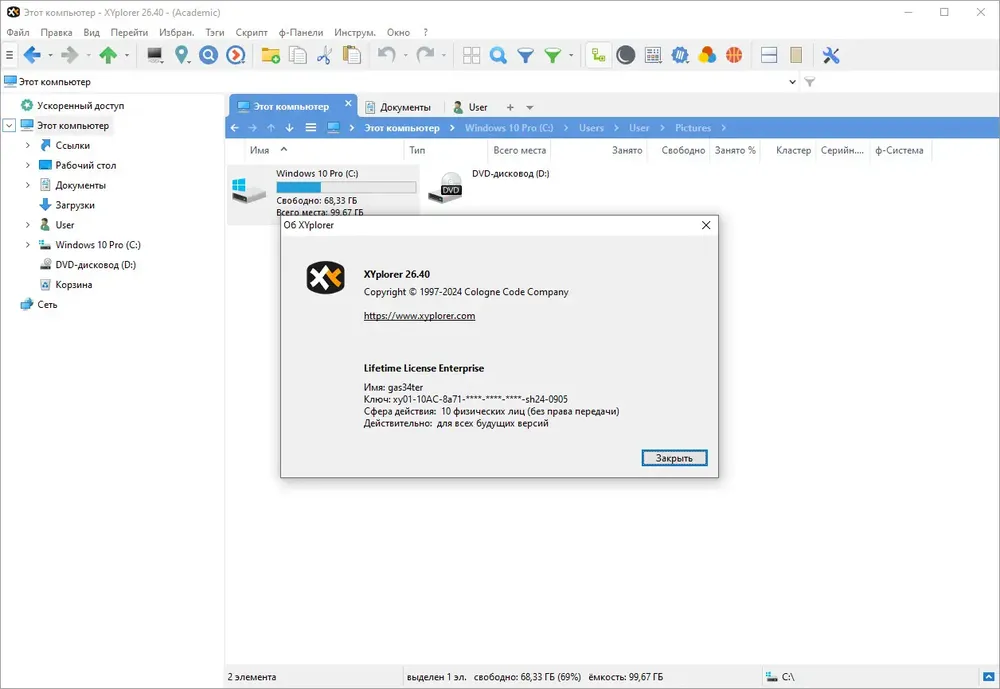Collapse Этот компьютер tree node
Screen dimensions: 1000x689
click(9, 126)
